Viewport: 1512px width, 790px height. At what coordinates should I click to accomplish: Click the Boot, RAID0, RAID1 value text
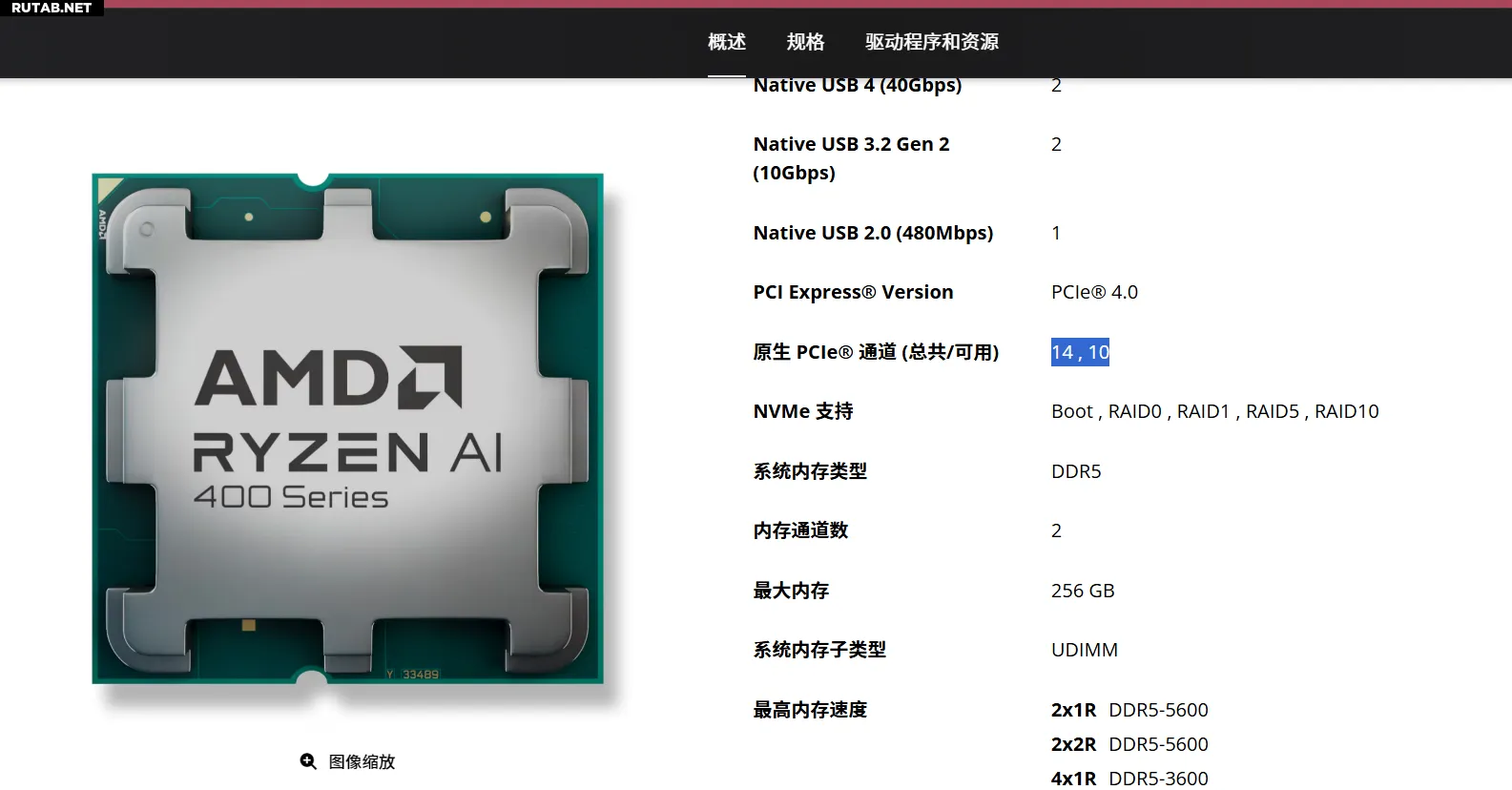point(1214,411)
